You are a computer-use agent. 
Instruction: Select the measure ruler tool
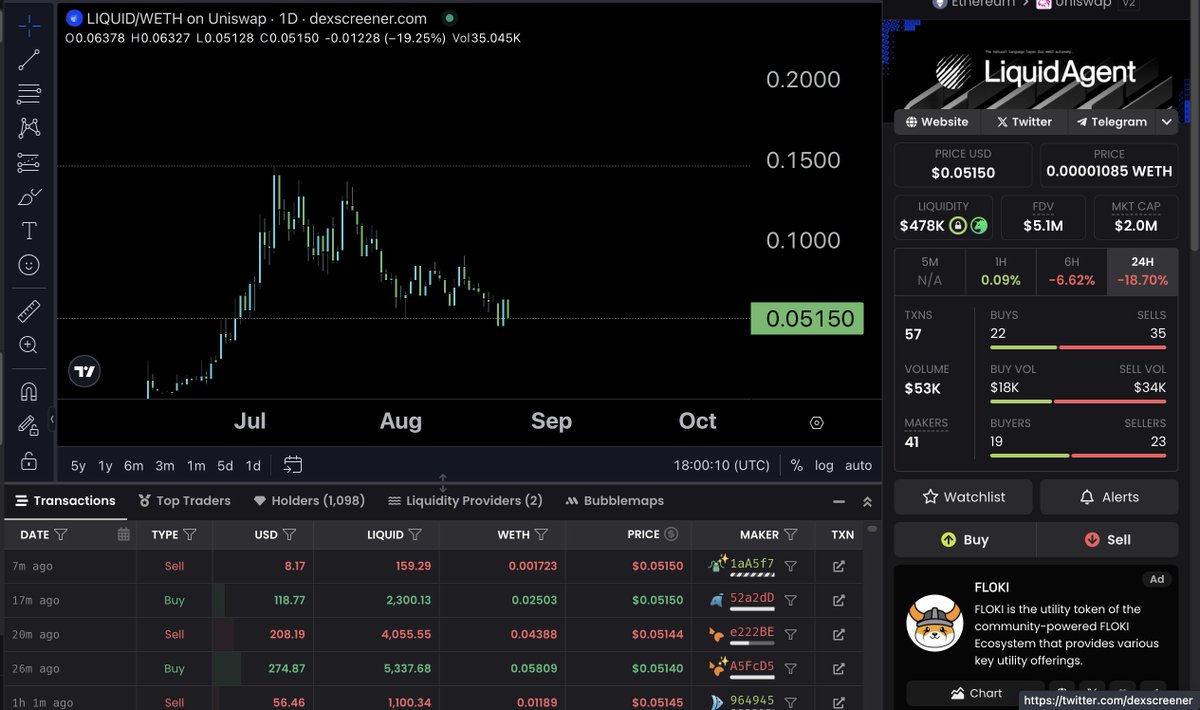point(28,310)
